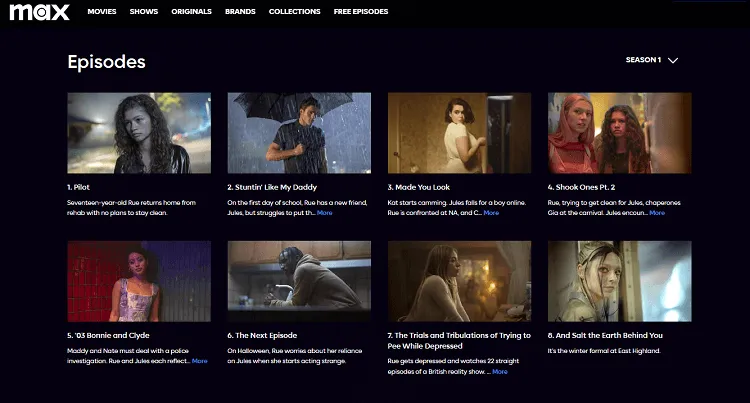Open the episode 8 thumbnail image
The image size is (750, 403).
[x=619, y=281]
